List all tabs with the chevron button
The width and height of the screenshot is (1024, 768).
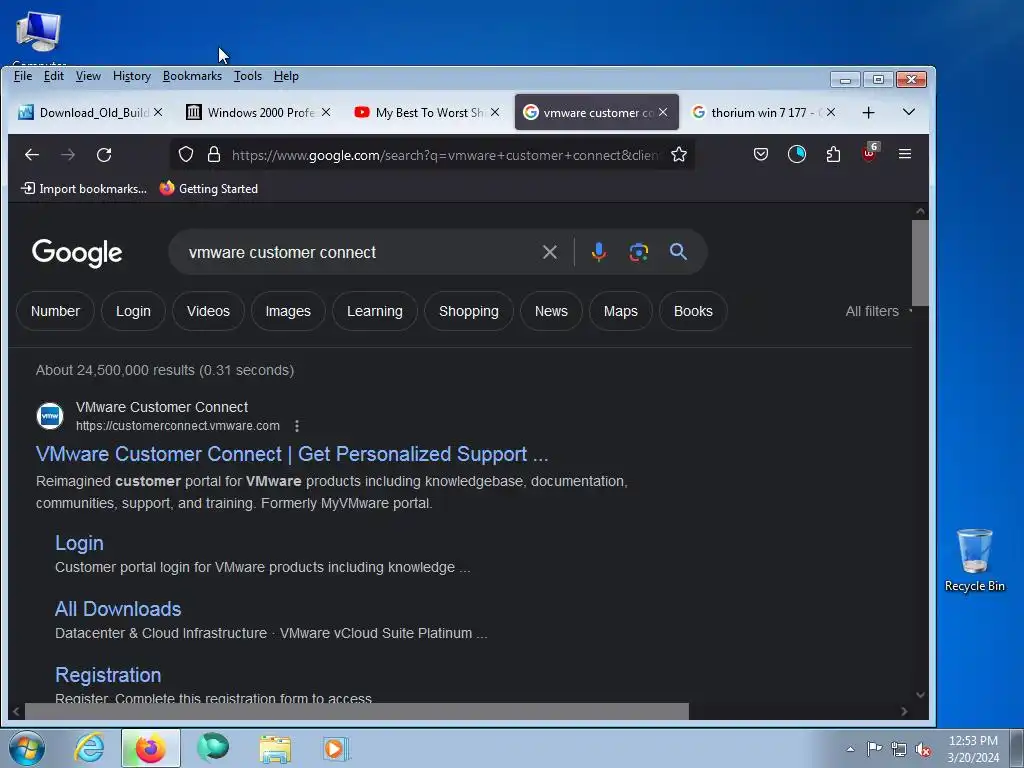point(908,112)
